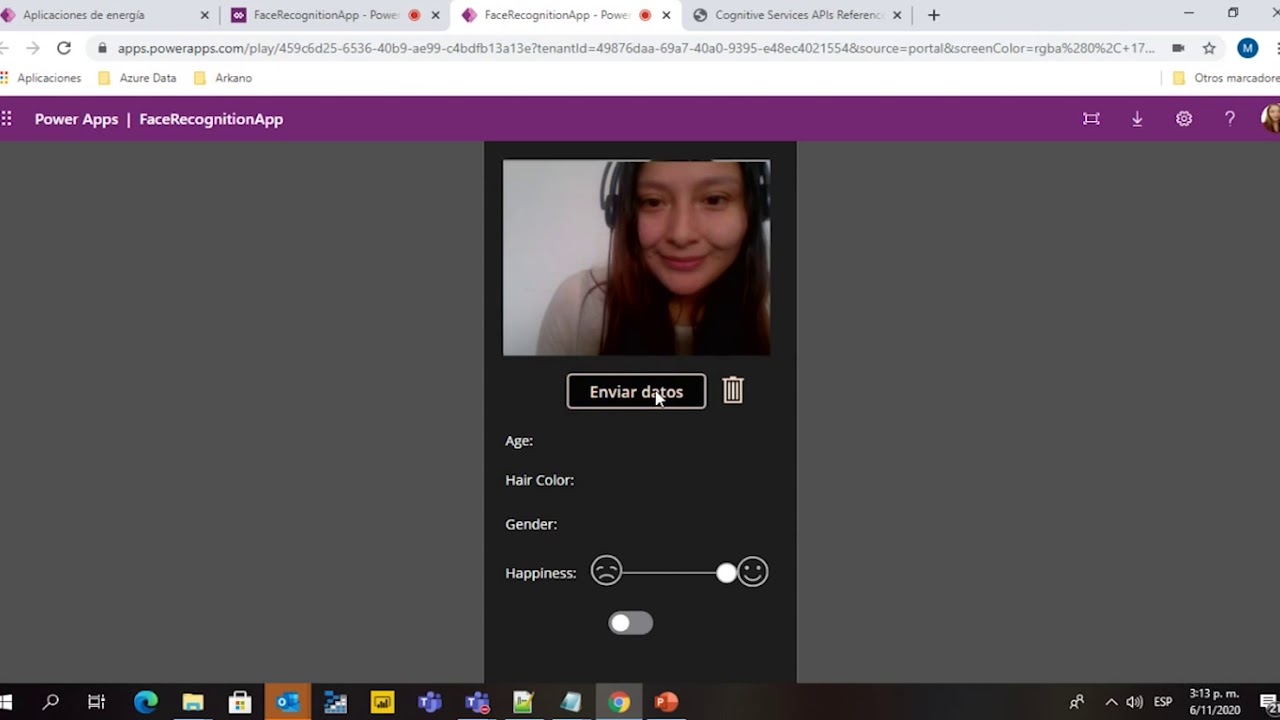1280x720 pixels.
Task: Toggle the switch below the Happiness slider
Action: click(630, 623)
